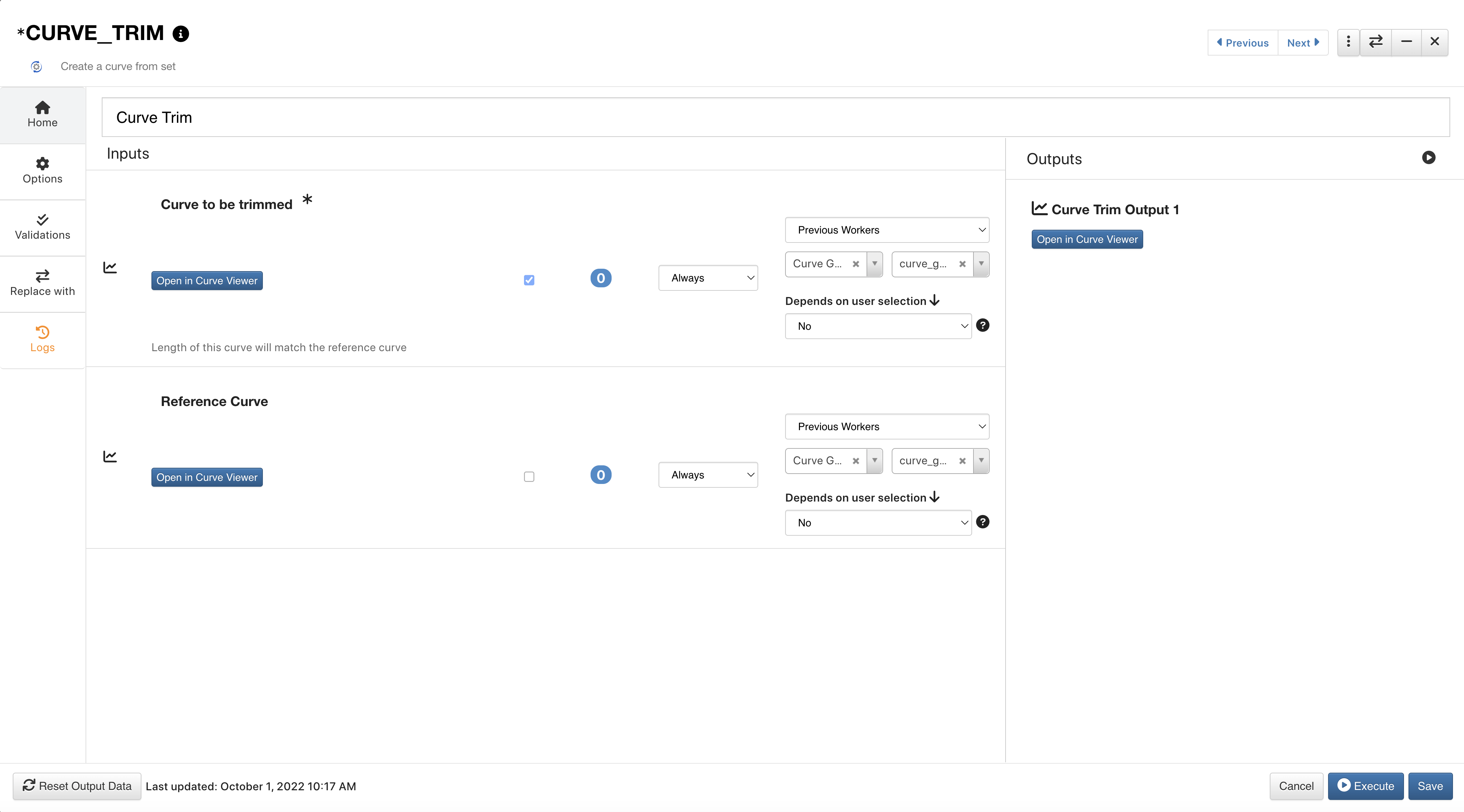Close the worker dialog with the X
Screen dimensions: 1464x812
tap(1434, 42)
